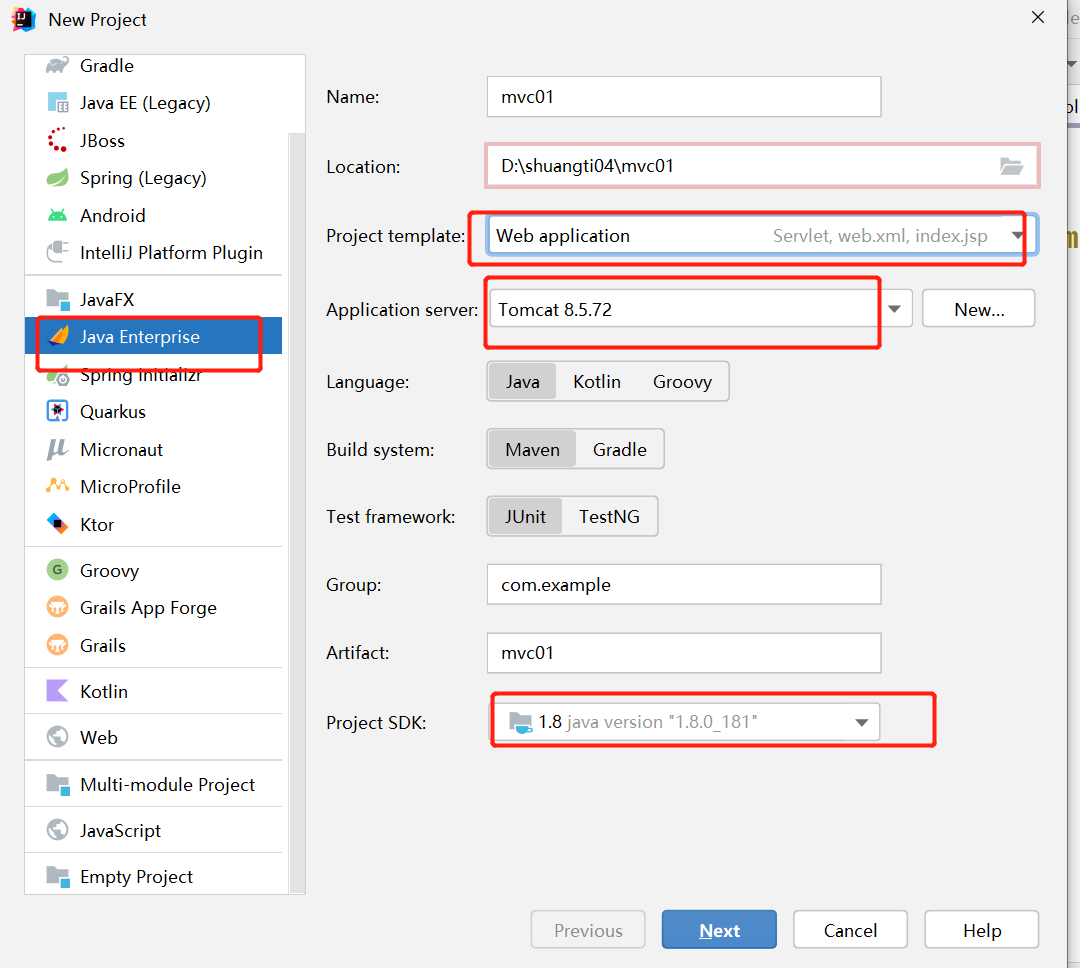
Task: Click into the Group text field
Action: coord(683,585)
